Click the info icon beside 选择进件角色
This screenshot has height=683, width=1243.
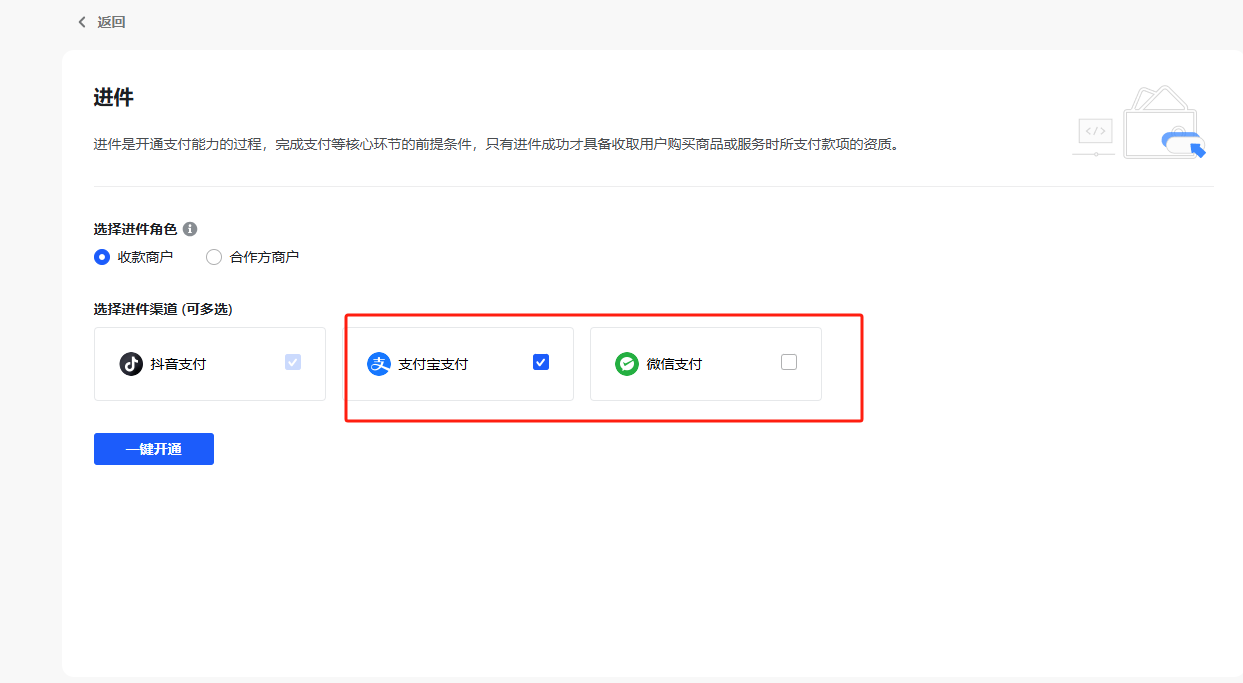coord(190,229)
